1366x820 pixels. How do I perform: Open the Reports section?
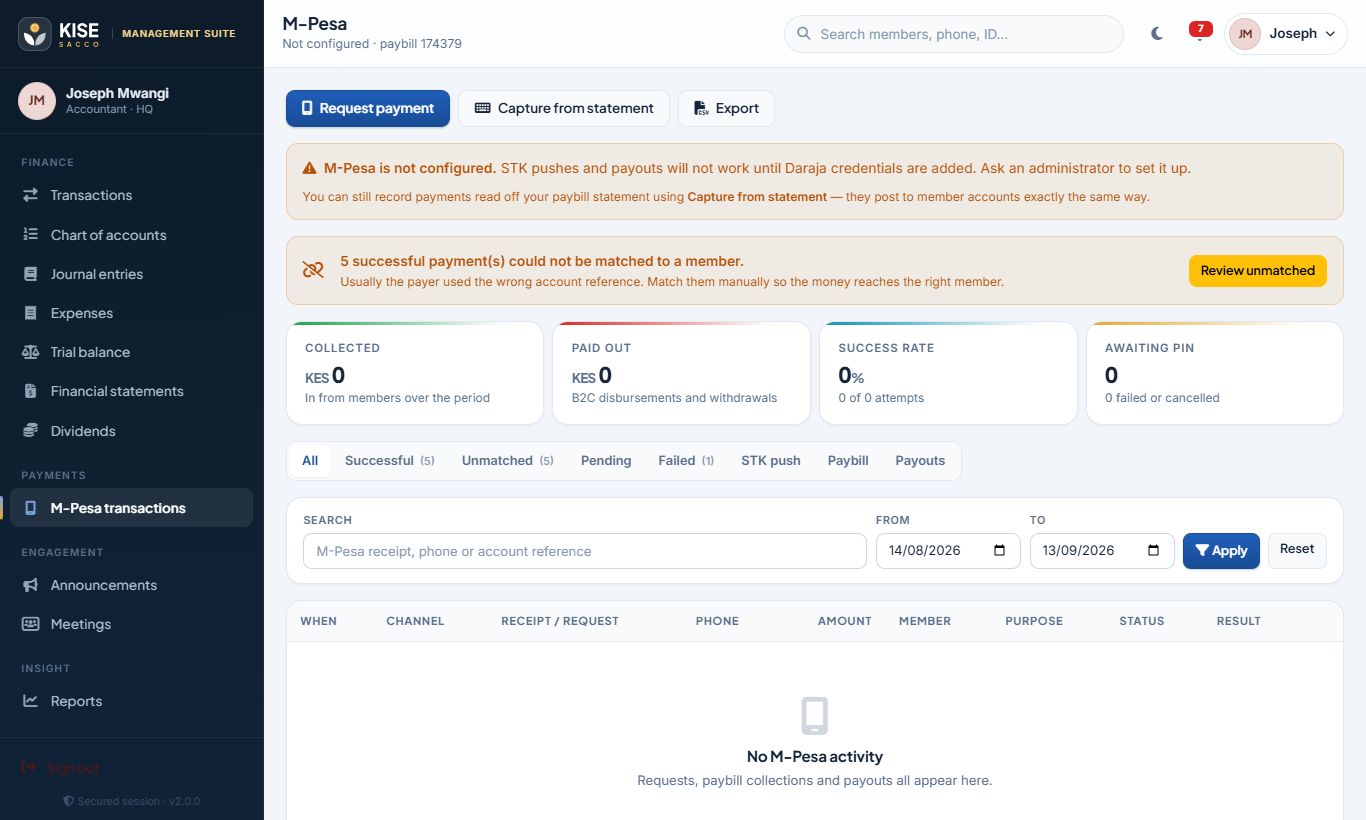point(132,701)
